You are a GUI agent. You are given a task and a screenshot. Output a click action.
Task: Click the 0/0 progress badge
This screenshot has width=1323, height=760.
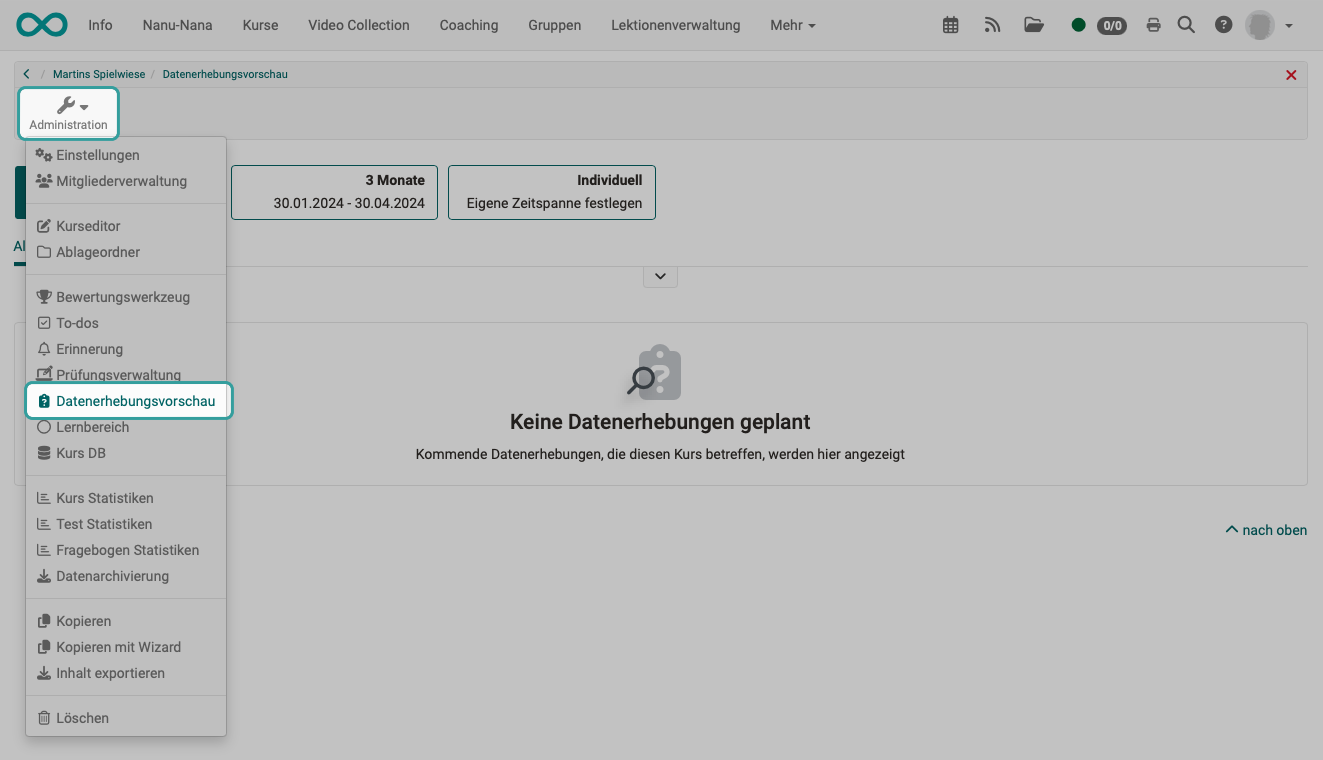tap(1110, 26)
